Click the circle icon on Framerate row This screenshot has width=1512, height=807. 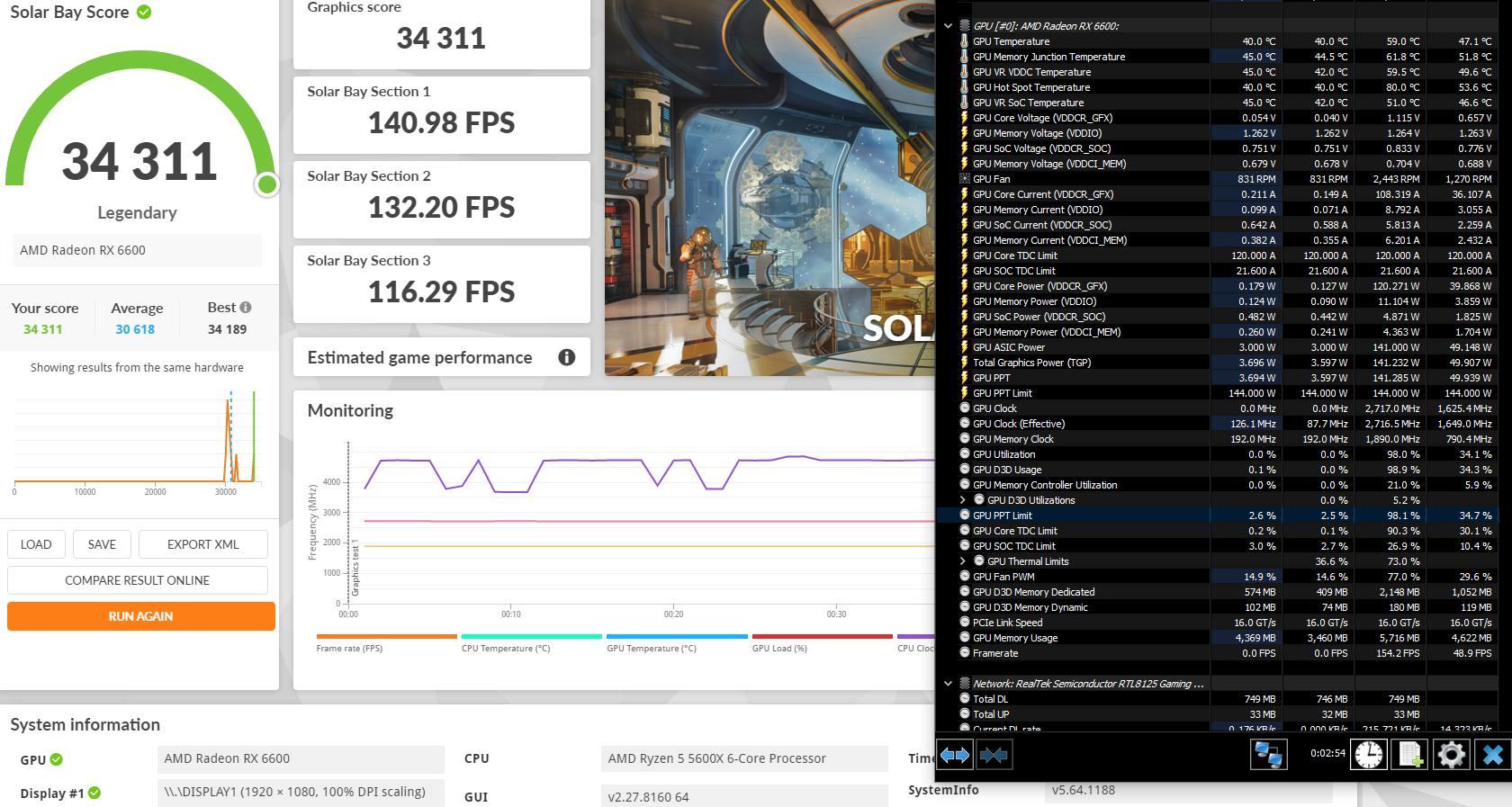[x=965, y=653]
